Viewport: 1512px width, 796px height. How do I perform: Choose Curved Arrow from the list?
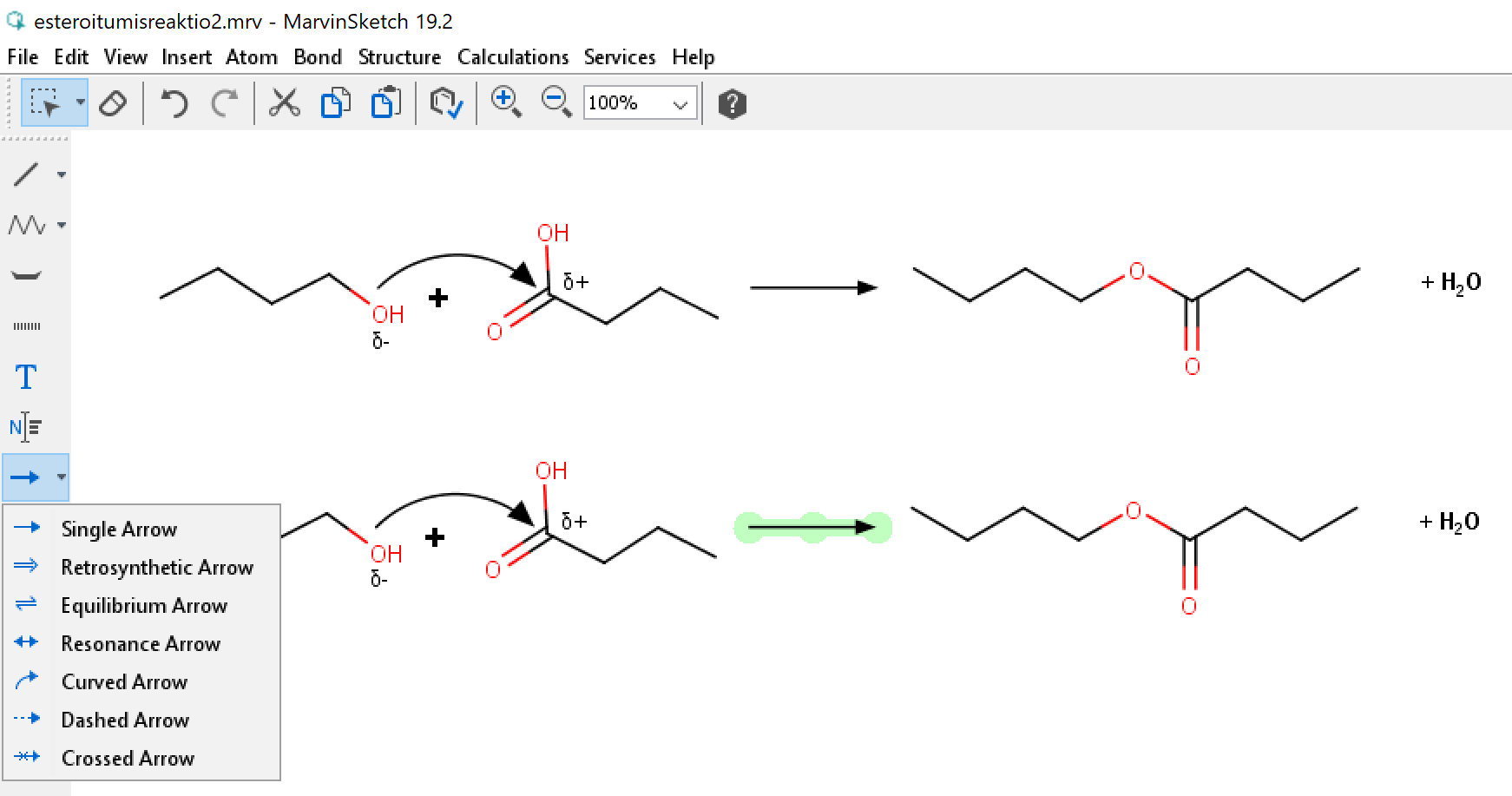point(124,682)
